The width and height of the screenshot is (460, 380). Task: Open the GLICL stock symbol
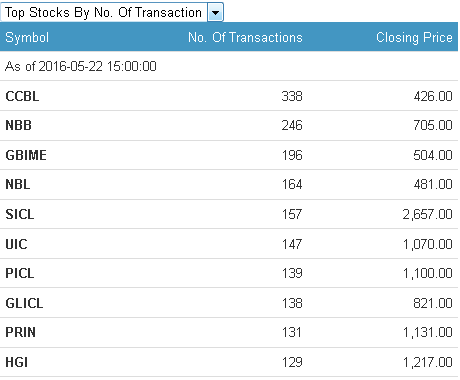[24, 303]
